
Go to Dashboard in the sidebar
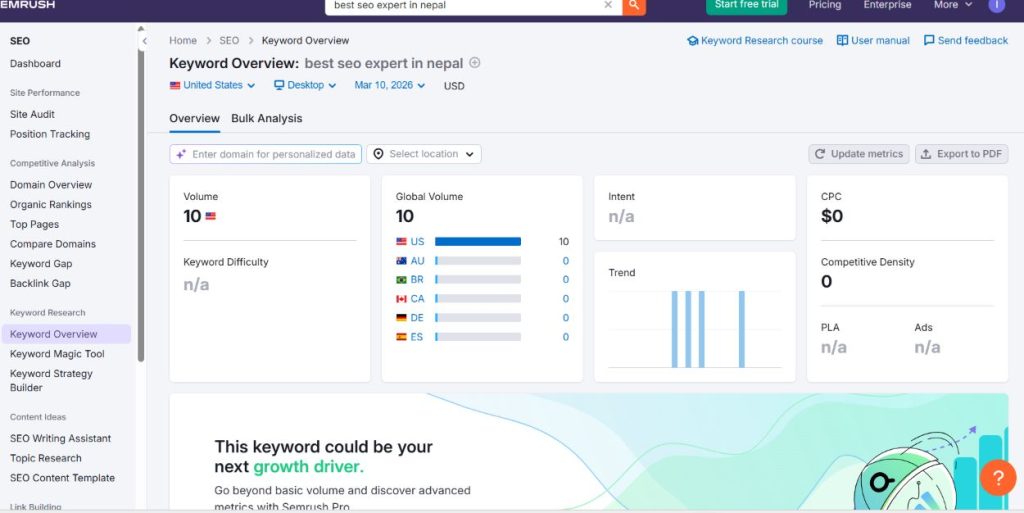pos(35,63)
